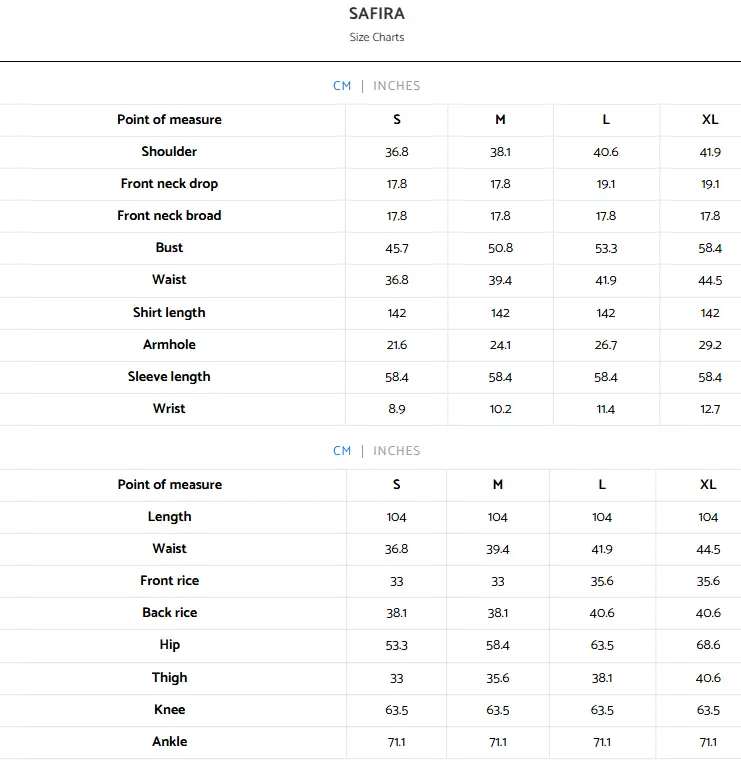This screenshot has width=741, height=766.
Task: Click the Shirt length row label
Action: [169, 313]
